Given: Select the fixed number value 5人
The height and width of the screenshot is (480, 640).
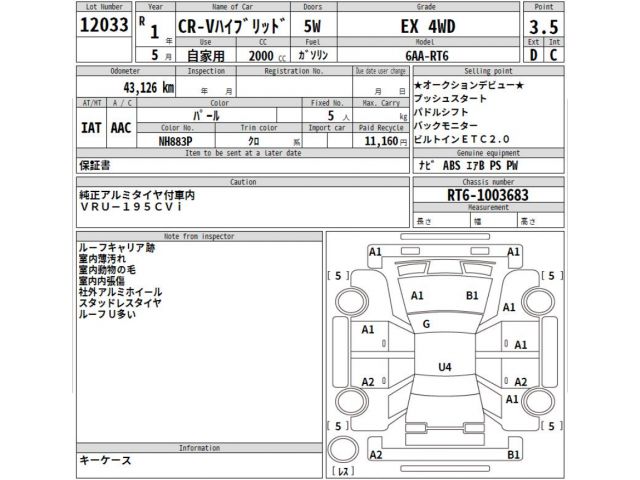Looking at the screenshot, I should click(338, 116).
